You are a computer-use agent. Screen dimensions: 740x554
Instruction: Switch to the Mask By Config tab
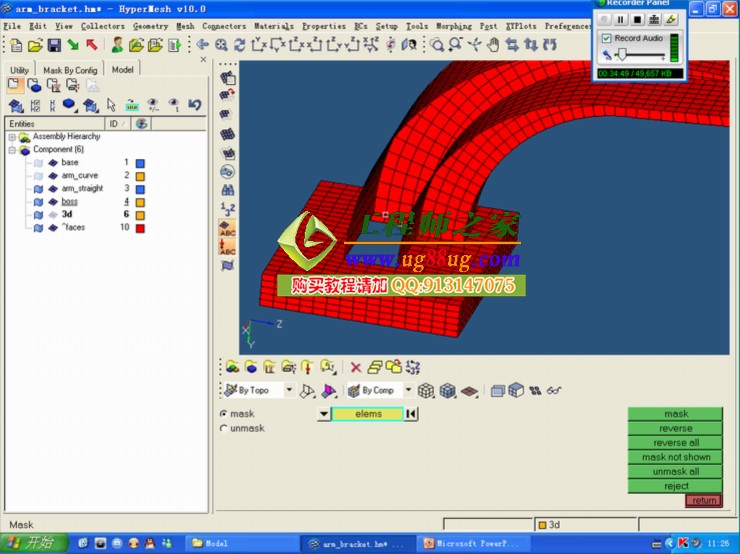pyautogui.click(x=71, y=70)
